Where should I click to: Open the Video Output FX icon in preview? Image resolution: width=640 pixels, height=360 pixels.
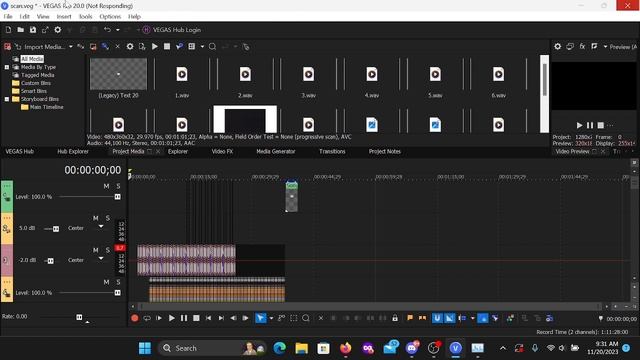tap(582, 47)
